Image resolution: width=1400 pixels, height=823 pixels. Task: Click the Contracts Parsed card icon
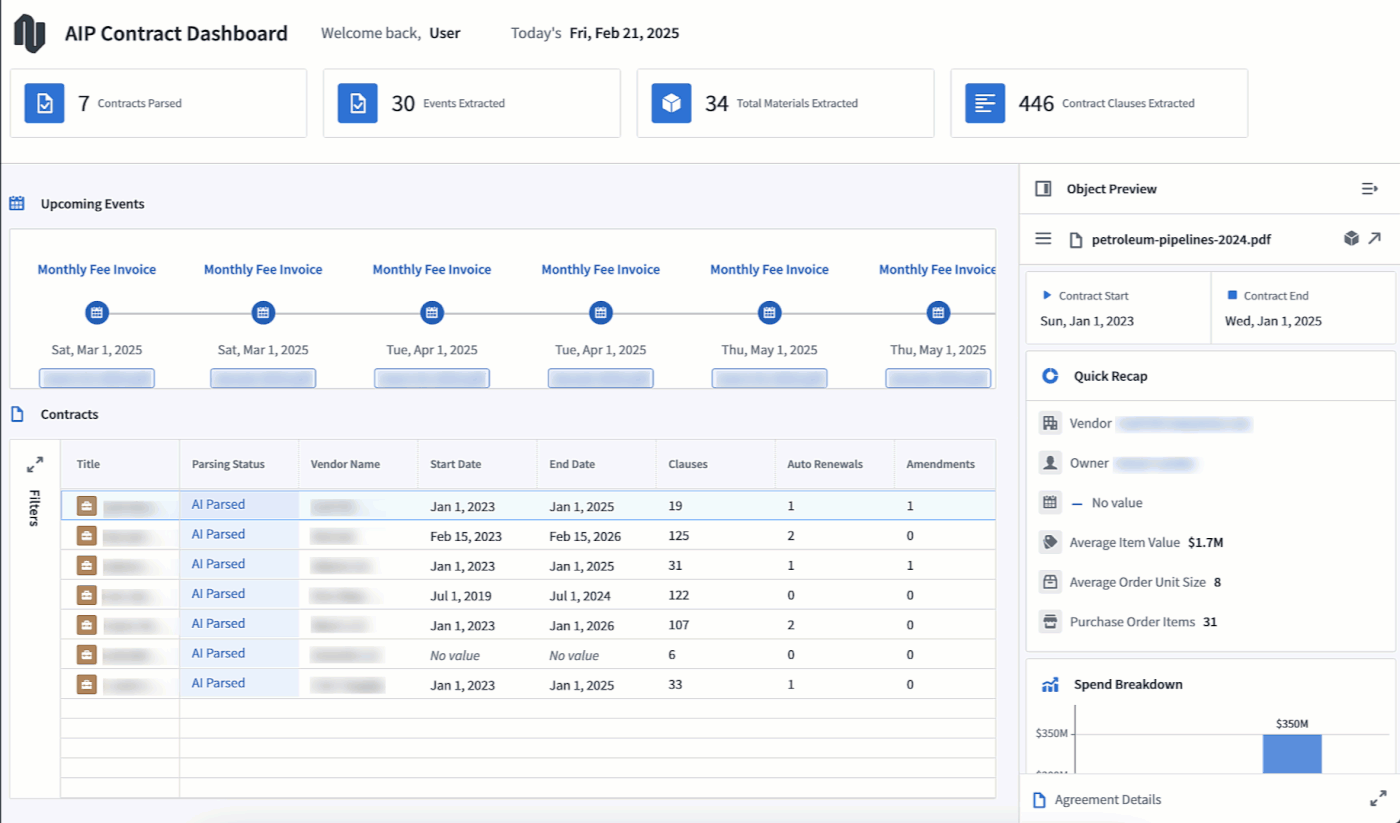(44, 103)
